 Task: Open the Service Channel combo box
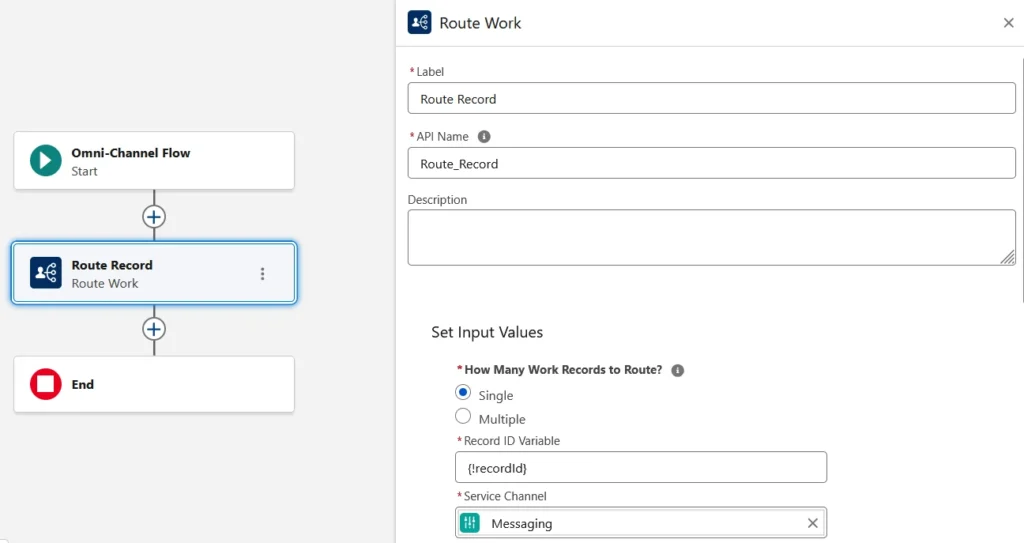tap(640, 523)
